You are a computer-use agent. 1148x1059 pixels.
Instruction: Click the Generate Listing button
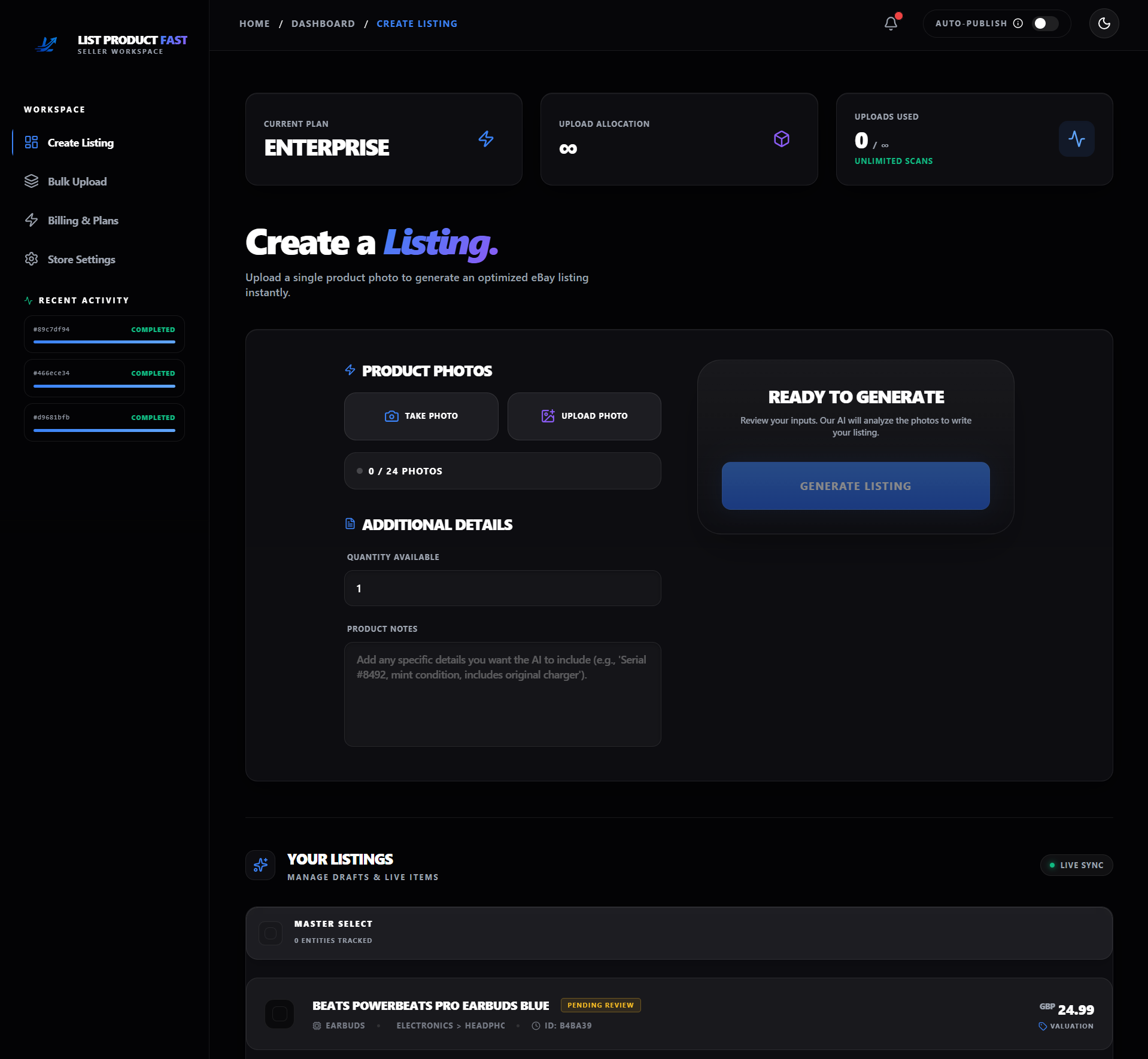(x=855, y=486)
